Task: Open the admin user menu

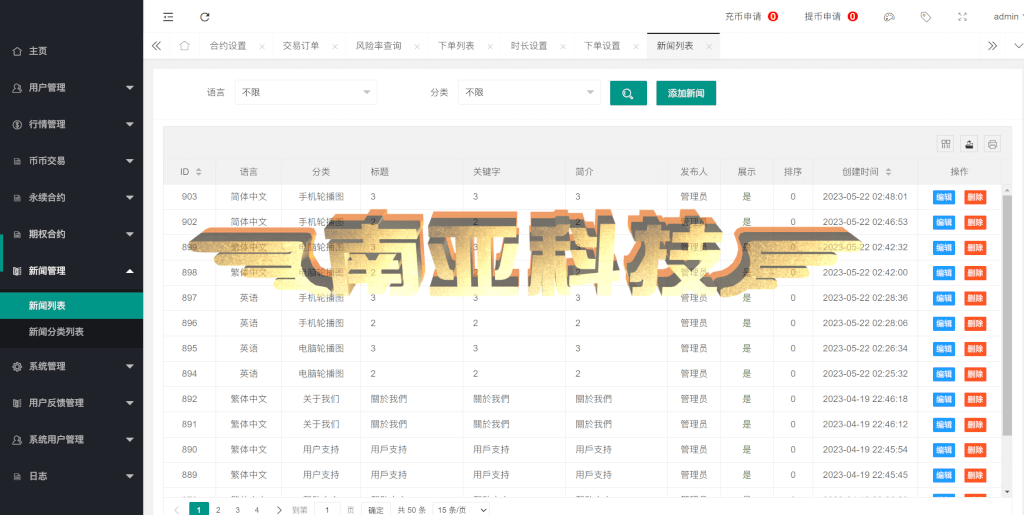Action: [1008, 17]
